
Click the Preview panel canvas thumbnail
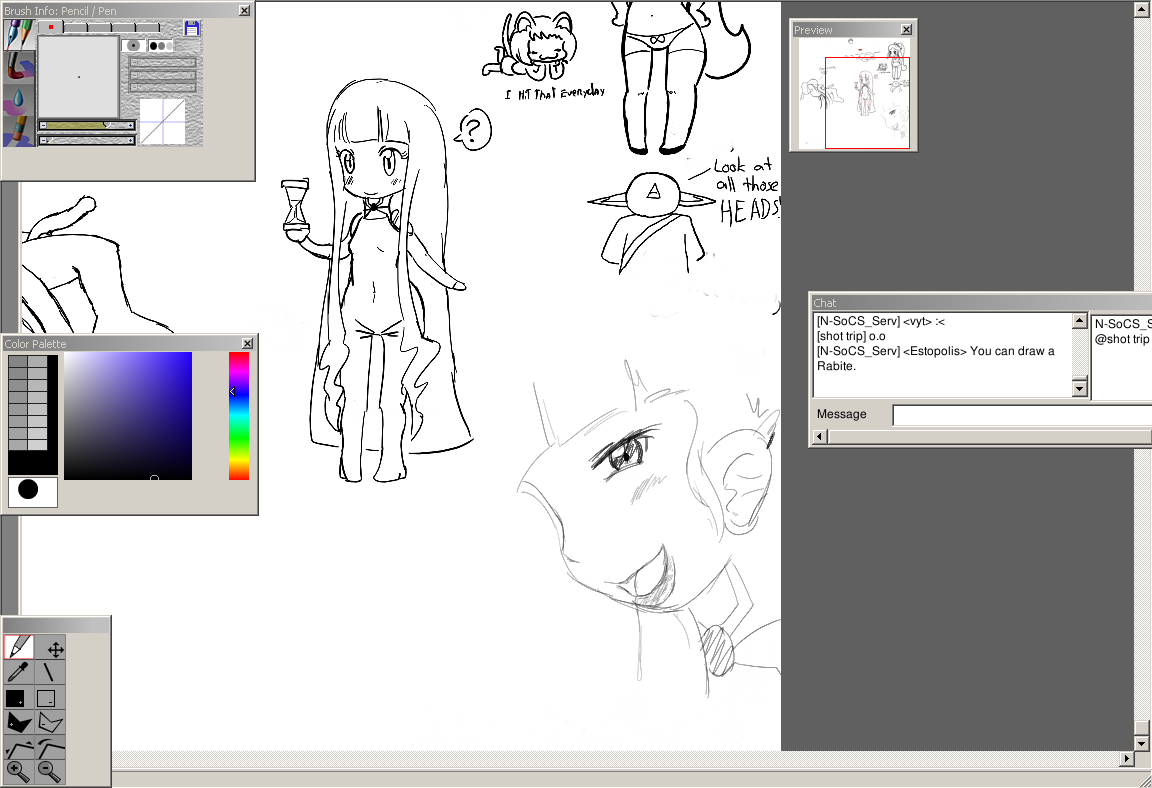[x=852, y=94]
